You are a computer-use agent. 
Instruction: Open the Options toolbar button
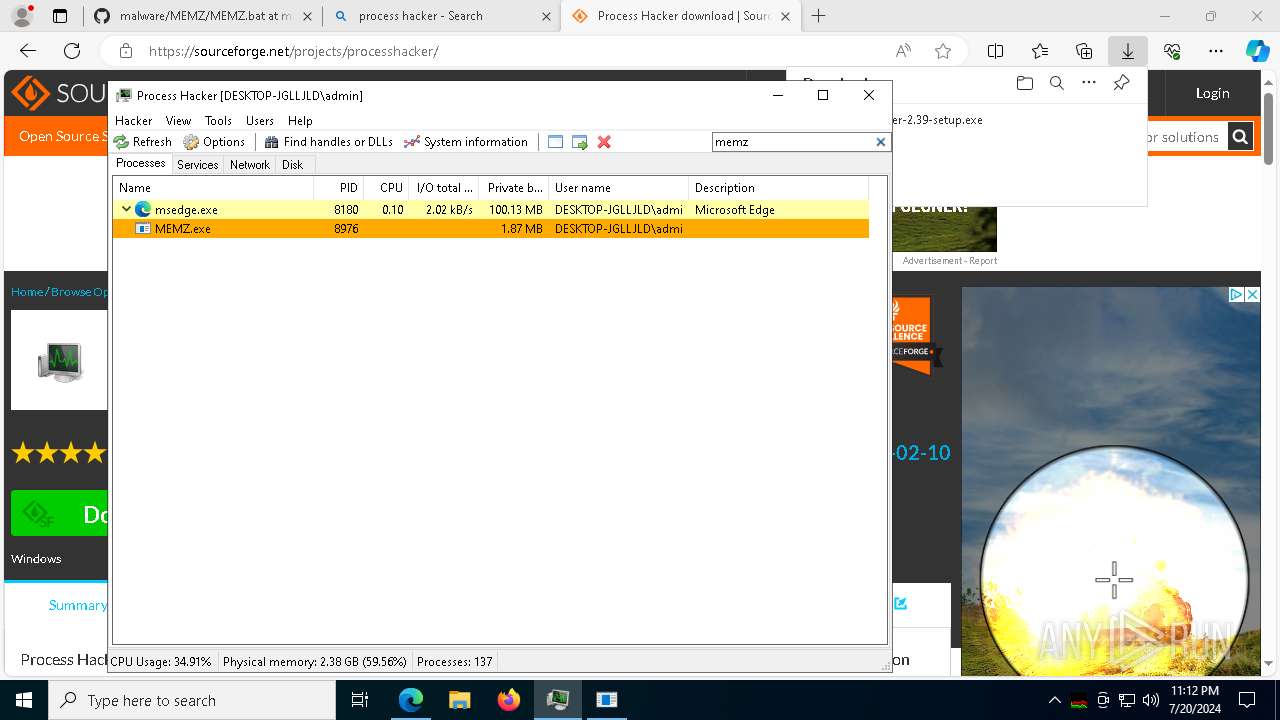coord(214,142)
